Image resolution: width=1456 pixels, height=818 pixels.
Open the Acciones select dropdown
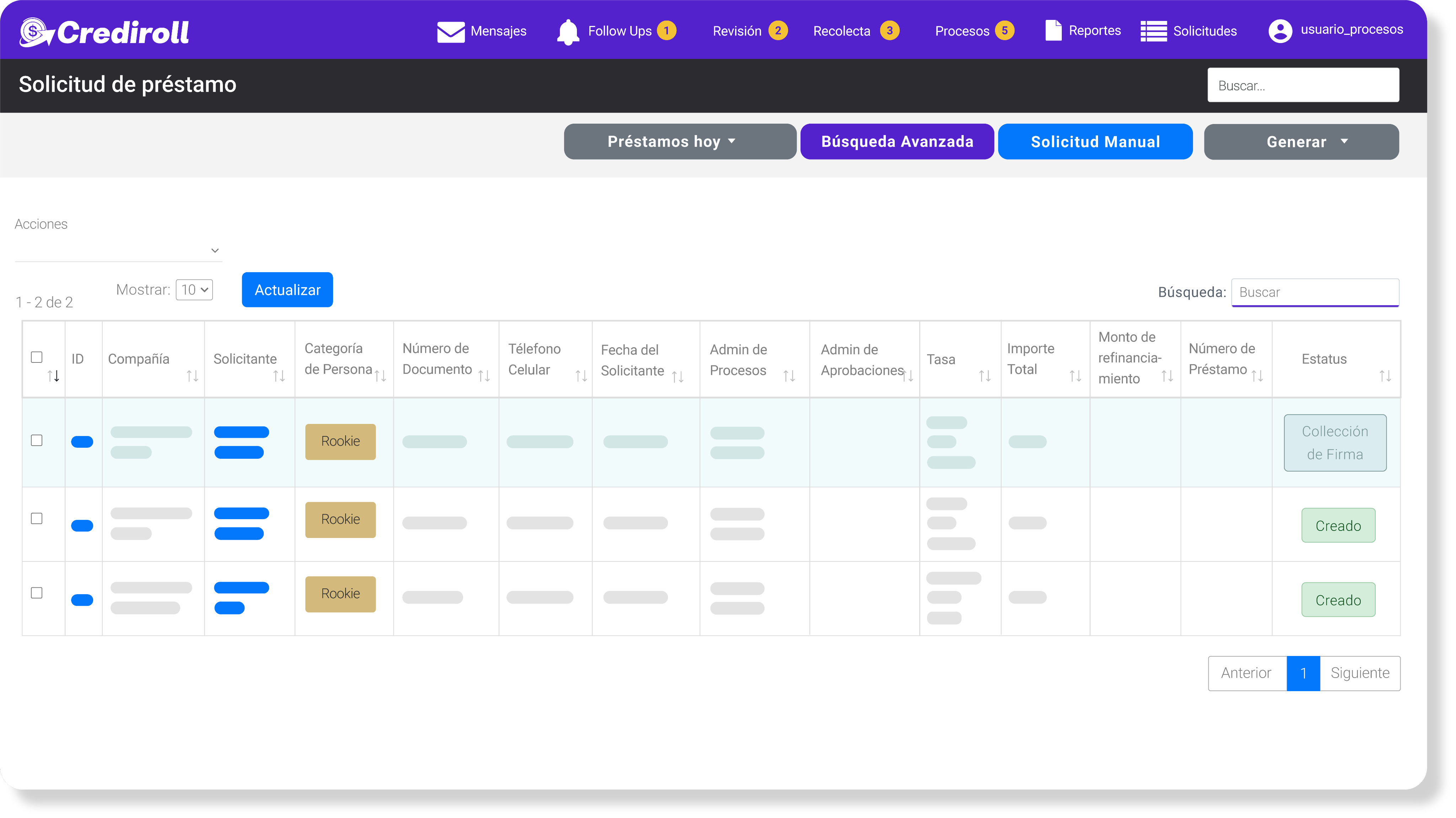tap(119, 250)
